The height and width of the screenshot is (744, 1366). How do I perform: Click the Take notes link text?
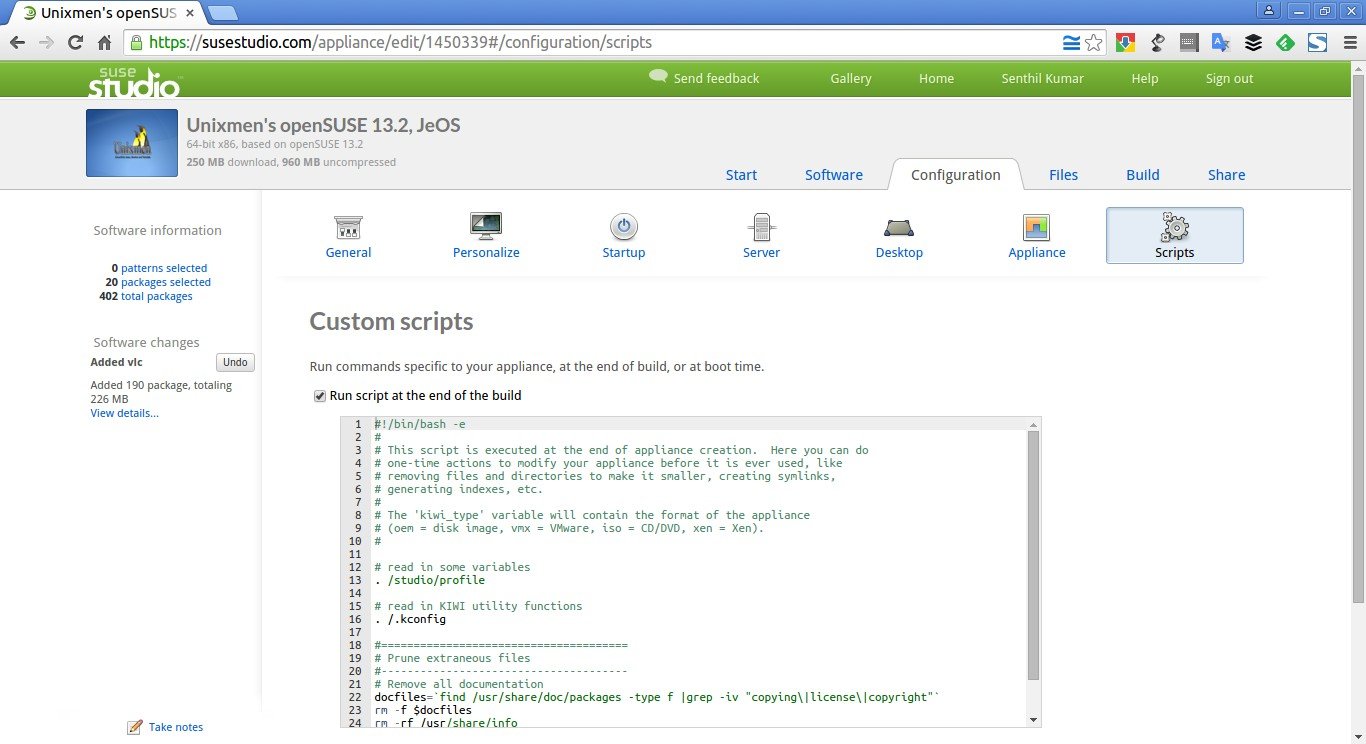176,727
